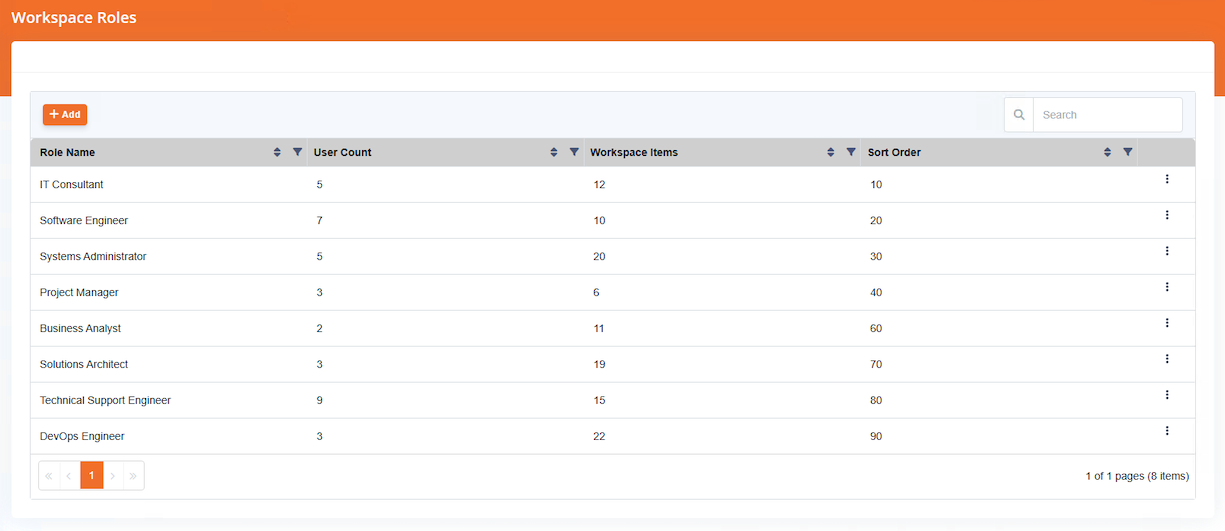The image size is (1225, 531).
Task: Sort by the User Count column
Action: [x=554, y=152]
